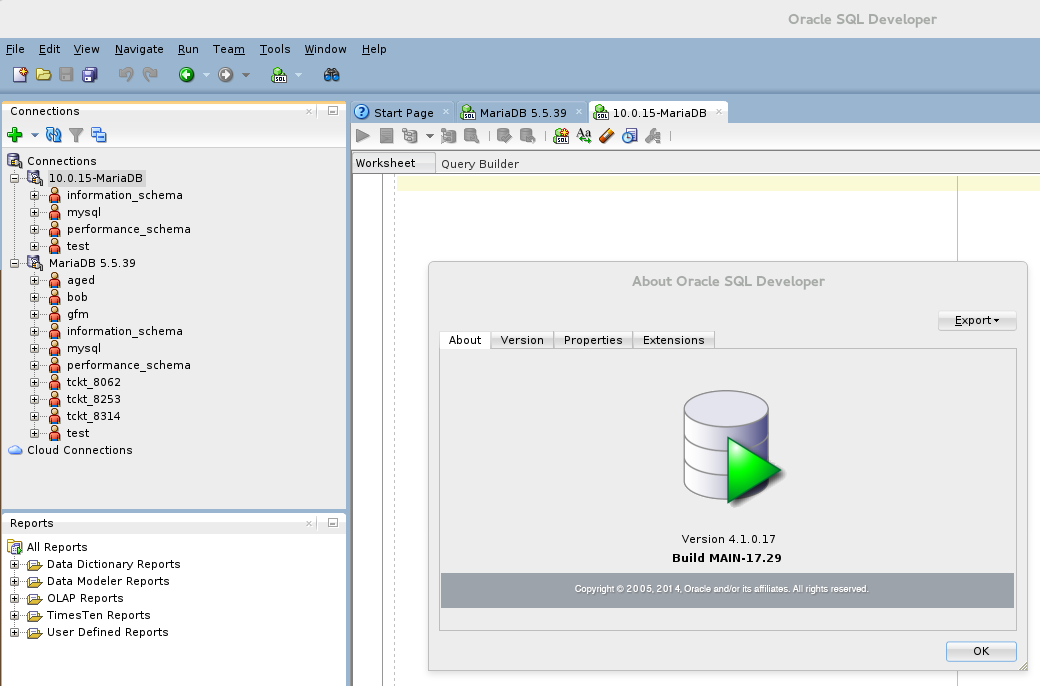Screen dimensions: 1040x686
Task: Open the SQL Worksheet dropdown arrow in main toolbar
Action: (x=298, y=75)
